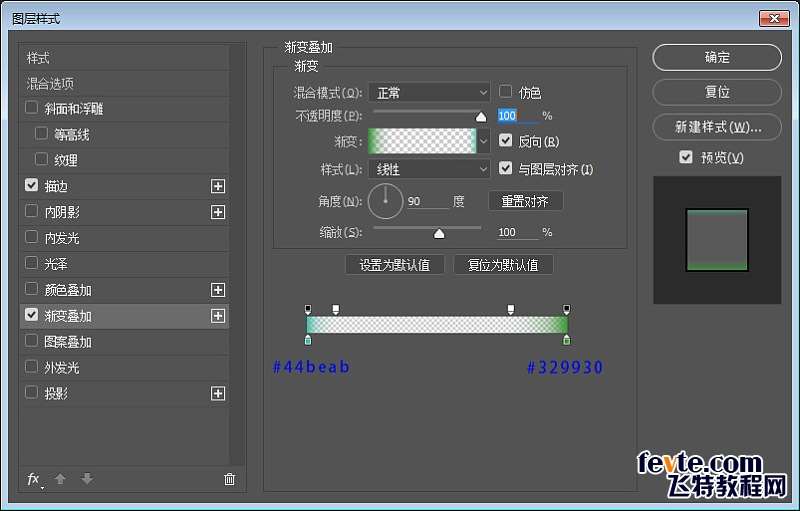Open the 光泽 settings row
The height and width of the screenshot is (511, 800).
(x=124, y=264)
